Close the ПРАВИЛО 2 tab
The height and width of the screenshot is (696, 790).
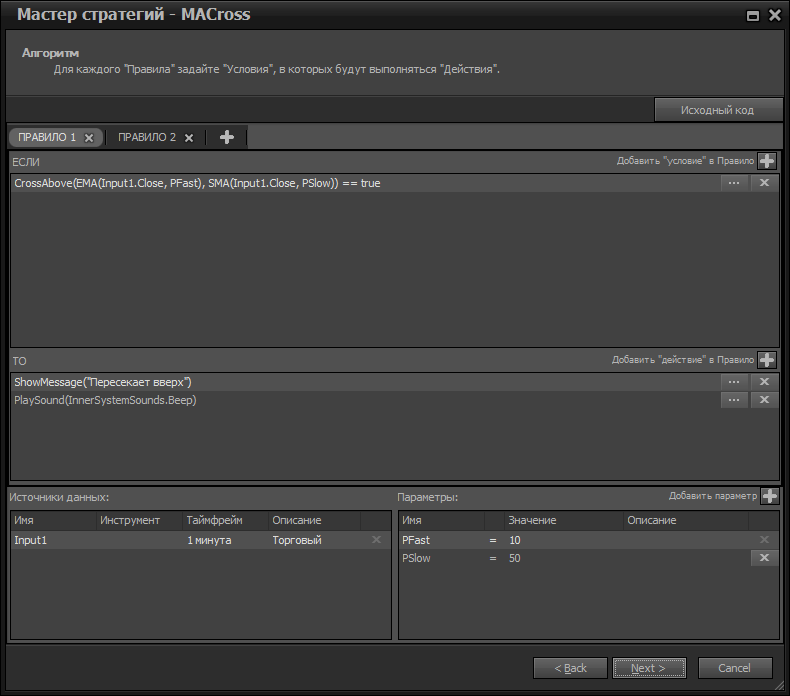(x=189, y=138)
